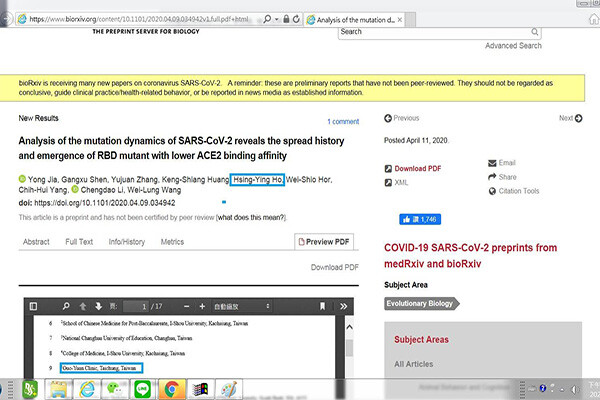The width and height of the screenshot is (600, 400).
Task: Select the 'Analysis of the mutation d...' browser tab
Action: point(355,20)
